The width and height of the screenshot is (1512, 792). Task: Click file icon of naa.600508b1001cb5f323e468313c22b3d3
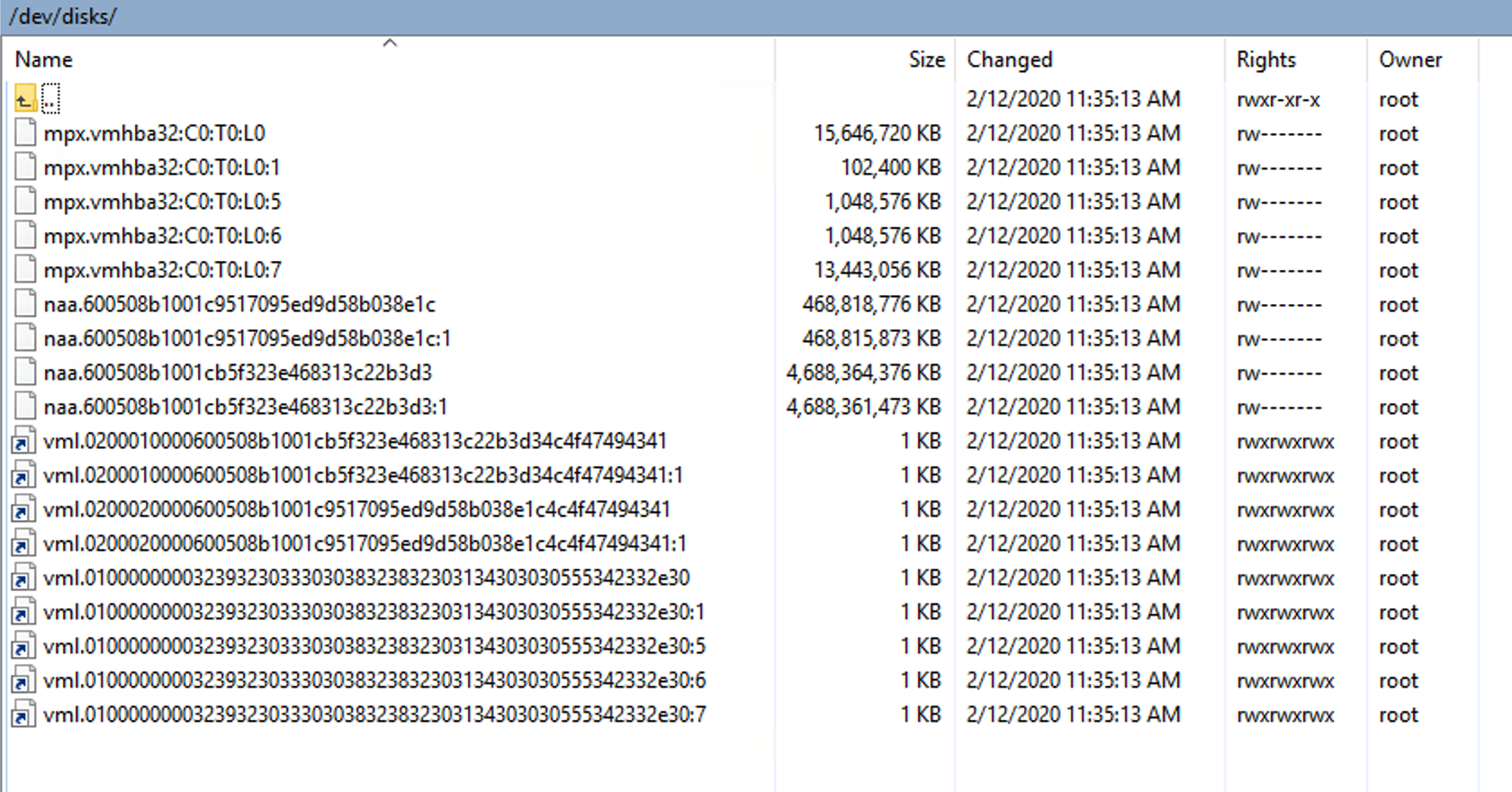(25, 373)
